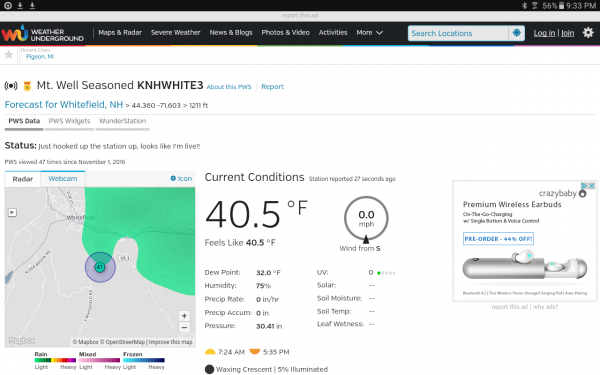The height and width of the screenshot is (375, 600).
Task: Click the Frozen precipitation color legend
Action: (x=144, y=360)
